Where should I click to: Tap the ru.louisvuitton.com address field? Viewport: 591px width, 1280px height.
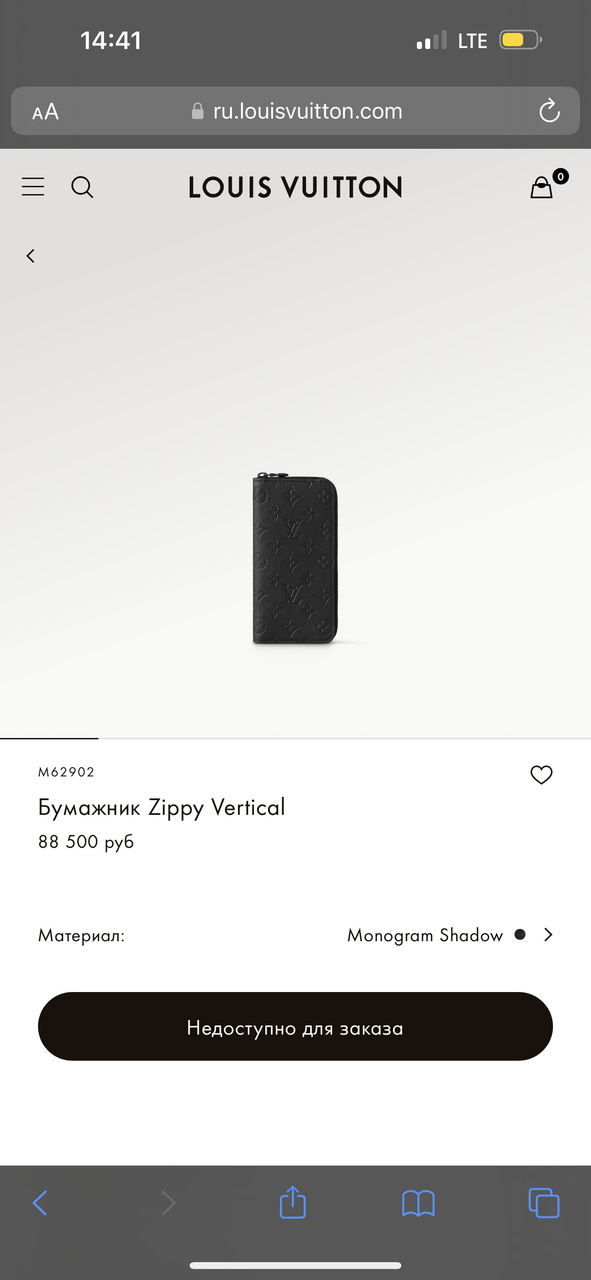point(295,111)
